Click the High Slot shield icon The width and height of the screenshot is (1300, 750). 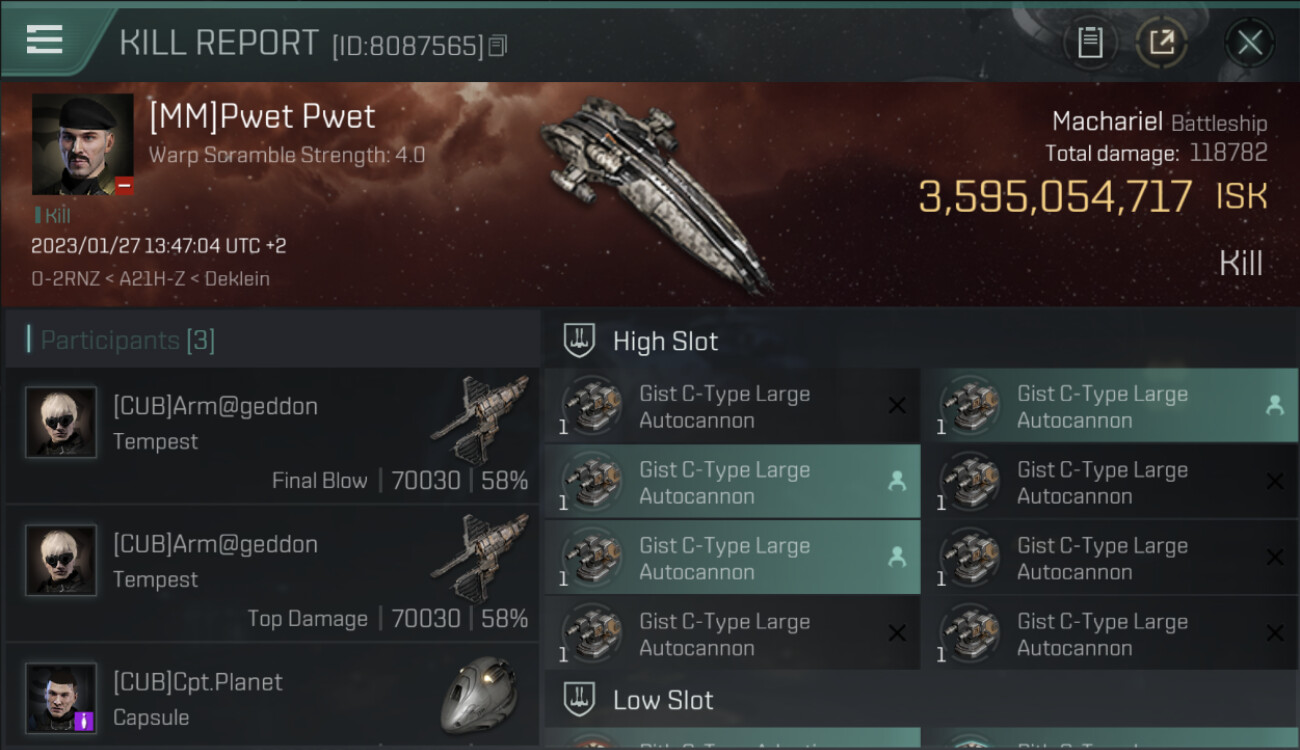(580, 340)
